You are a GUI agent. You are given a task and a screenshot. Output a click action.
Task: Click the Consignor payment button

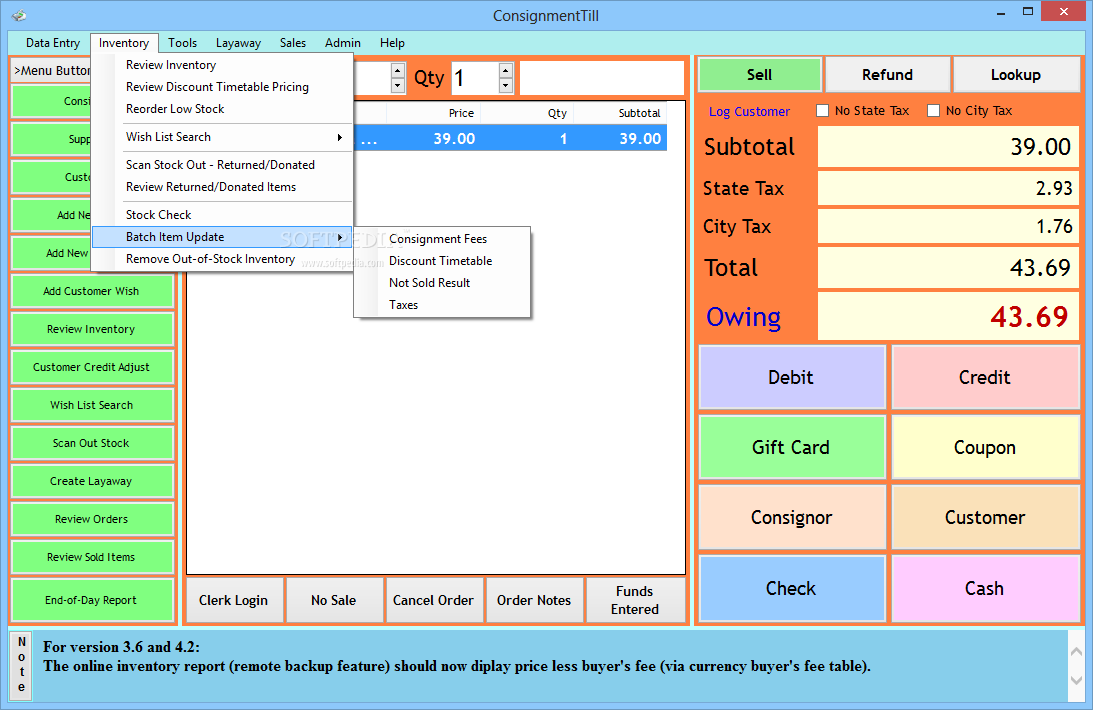pyautogui.click(x=791, y=518)
